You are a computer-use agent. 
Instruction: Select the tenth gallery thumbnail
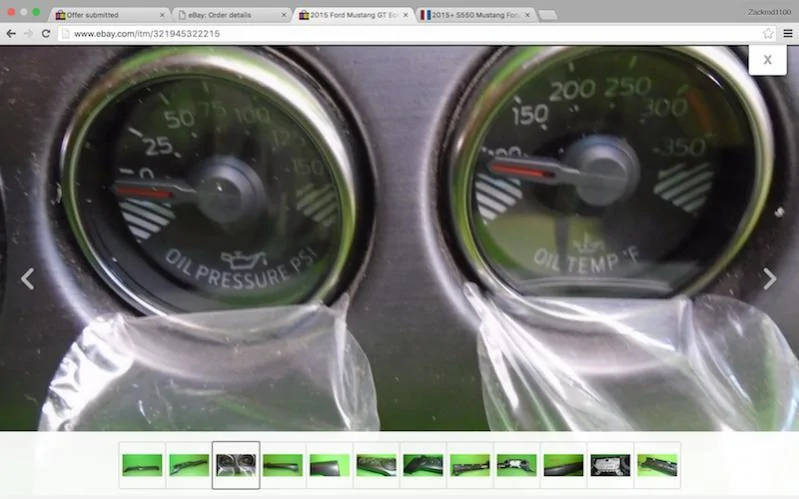tap(564, 465)
